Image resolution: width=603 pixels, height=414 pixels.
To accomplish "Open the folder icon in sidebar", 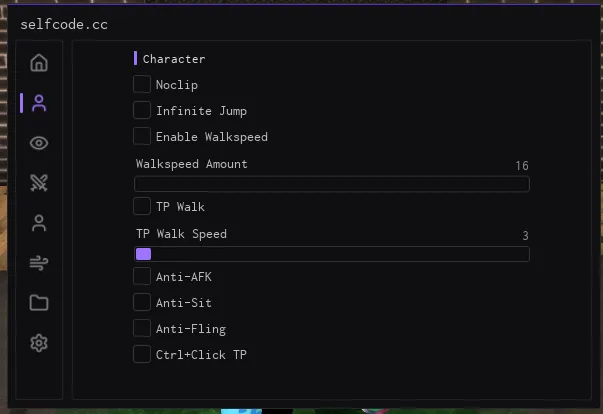I will tap(39, 303).
